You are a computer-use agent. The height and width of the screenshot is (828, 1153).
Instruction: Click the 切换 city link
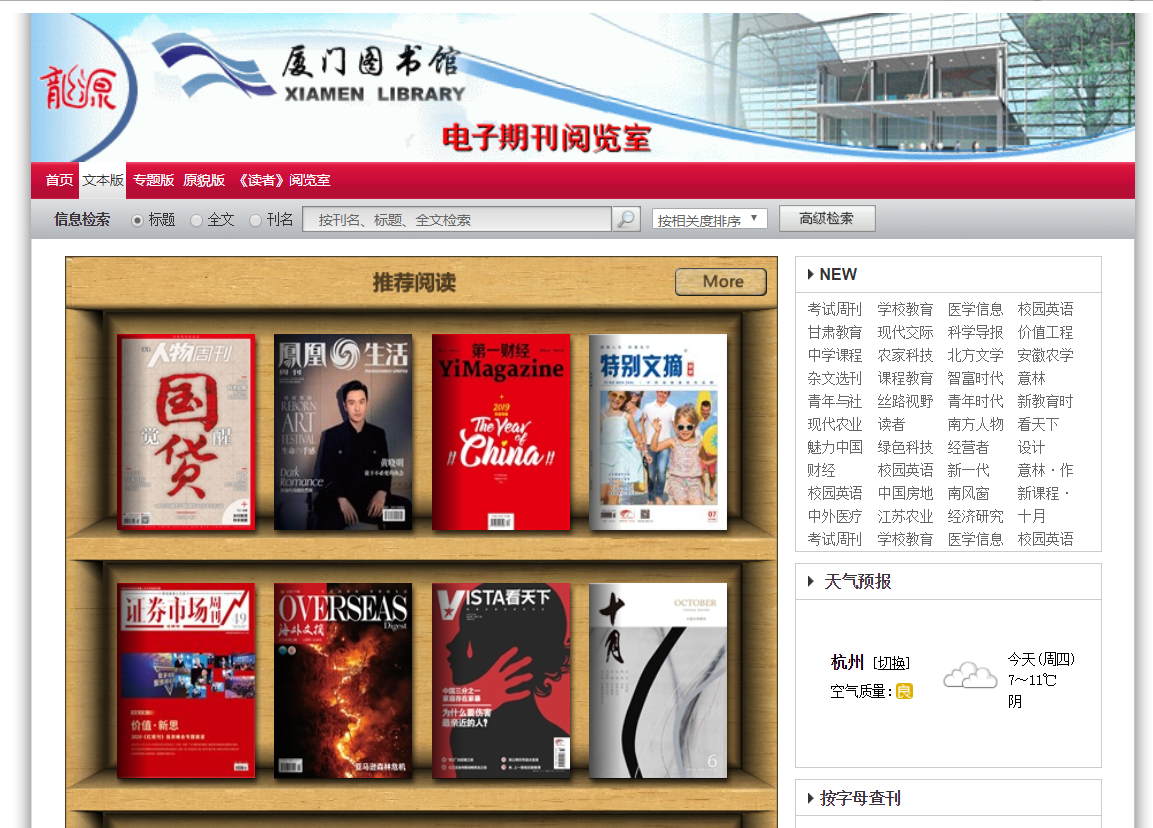coord(891,663)
